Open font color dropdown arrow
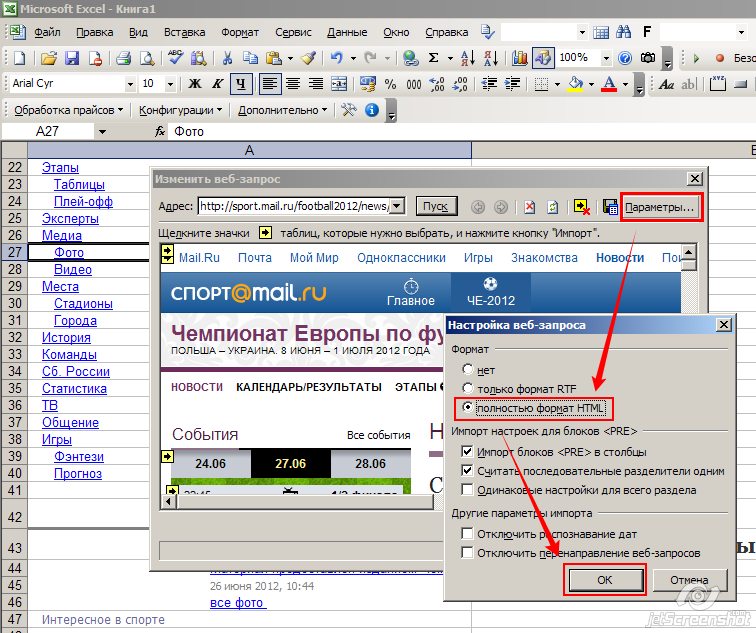Image resolution: width=756 pixels, height=633 pixels. click(x=626, y=84)
